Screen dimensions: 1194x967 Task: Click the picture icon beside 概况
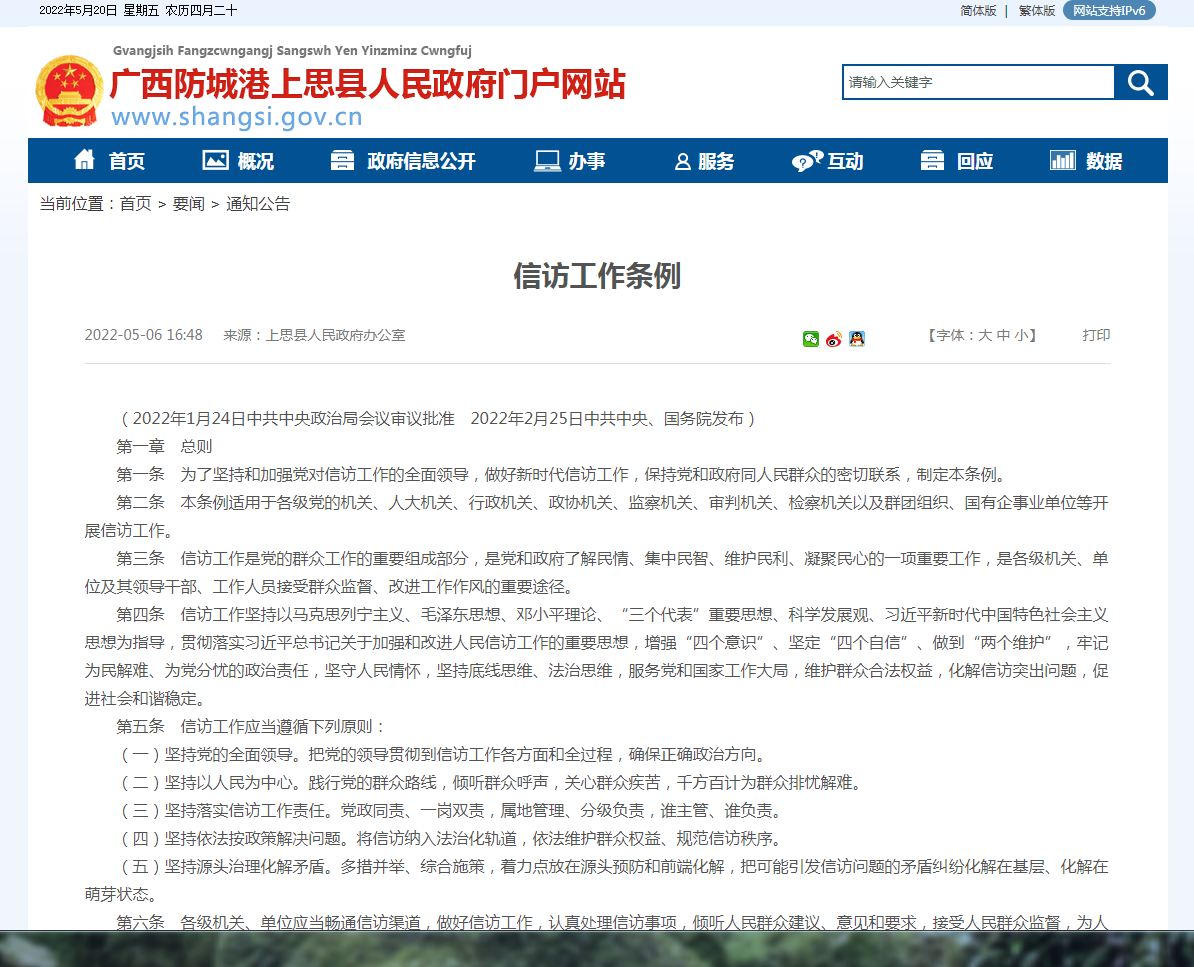pos(215,160)
